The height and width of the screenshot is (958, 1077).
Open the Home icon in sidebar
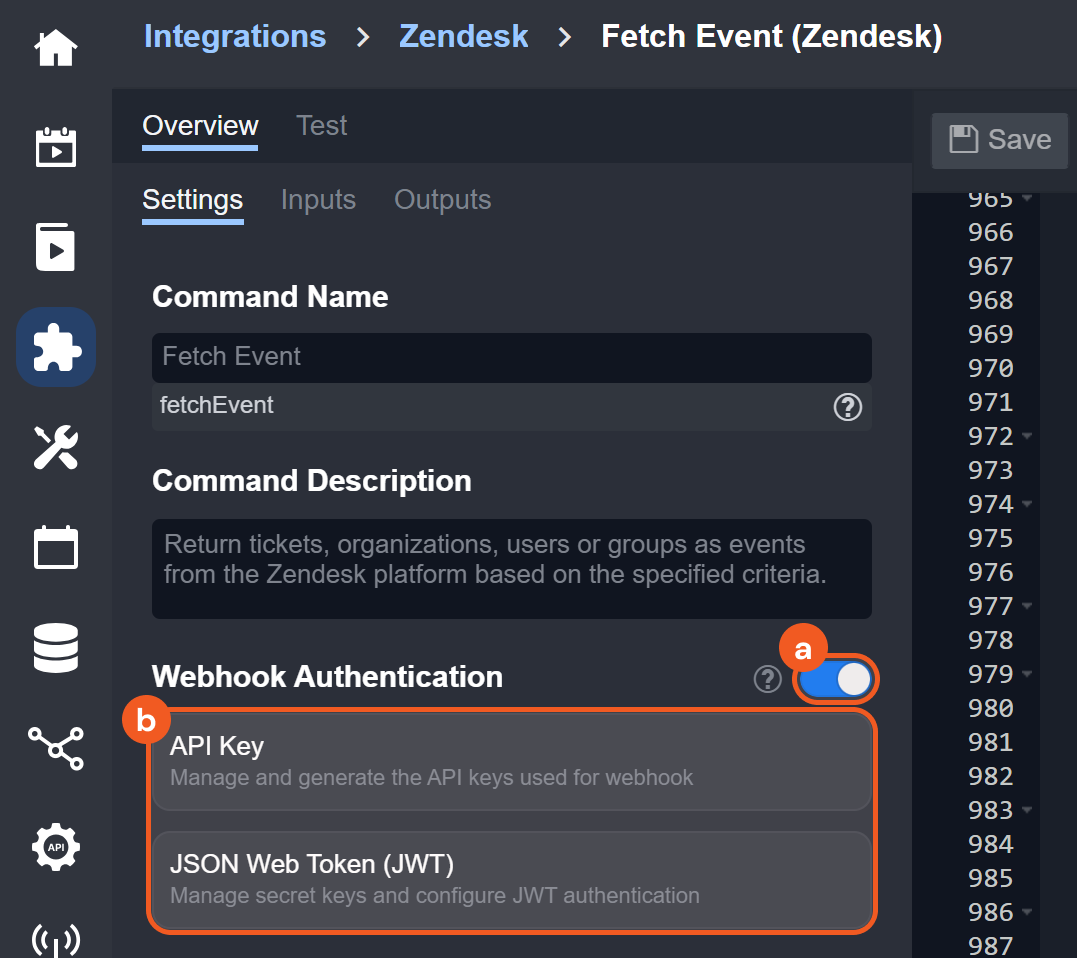[56, 48]
